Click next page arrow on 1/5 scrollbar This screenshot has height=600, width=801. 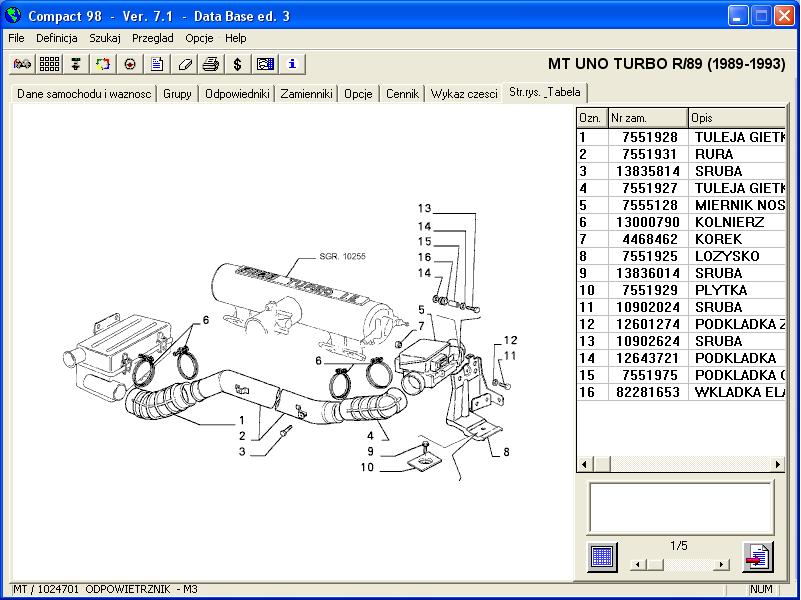[721, 564]
